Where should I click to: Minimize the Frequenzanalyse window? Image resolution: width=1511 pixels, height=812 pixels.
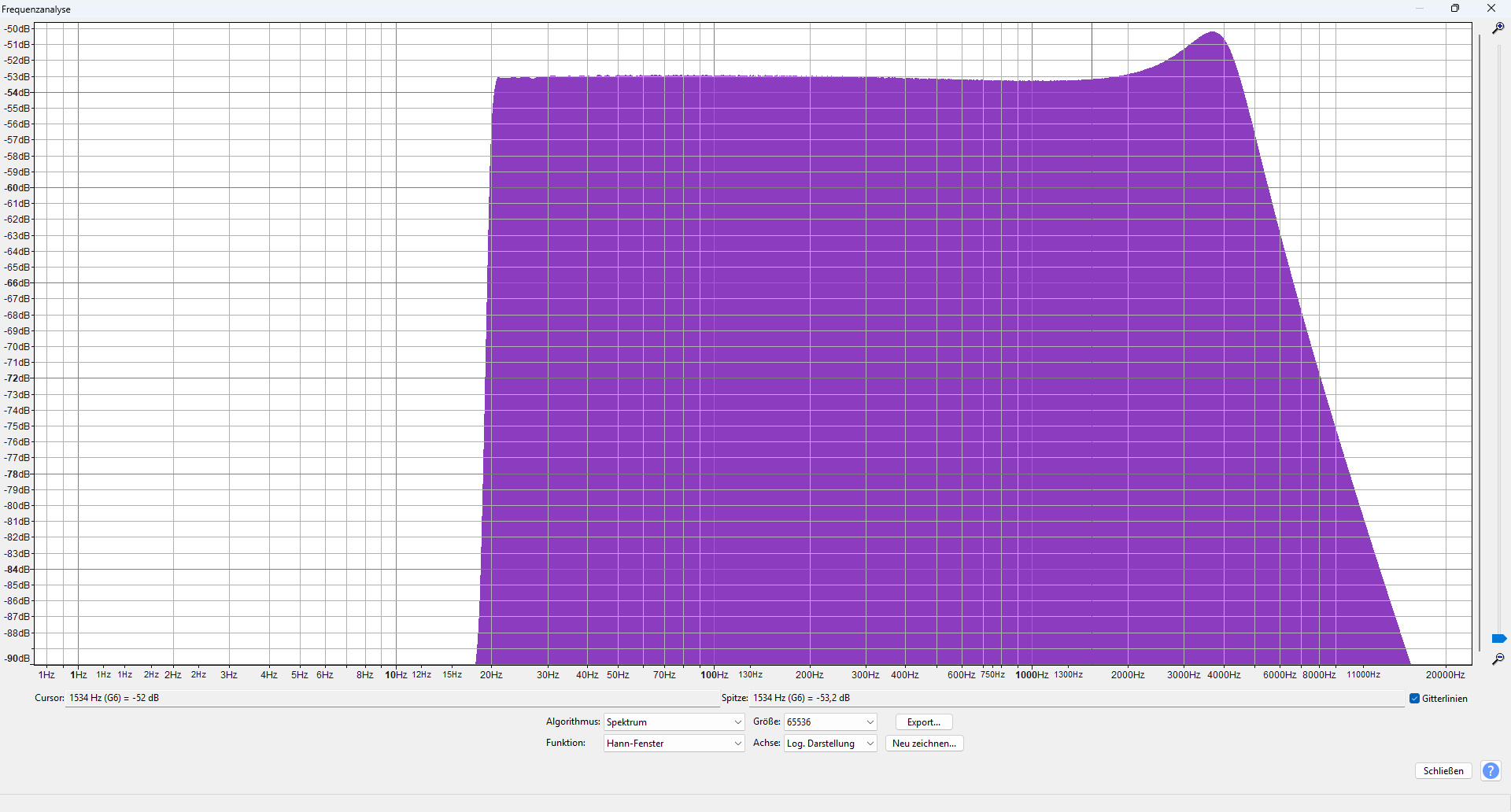(1420, 9)
